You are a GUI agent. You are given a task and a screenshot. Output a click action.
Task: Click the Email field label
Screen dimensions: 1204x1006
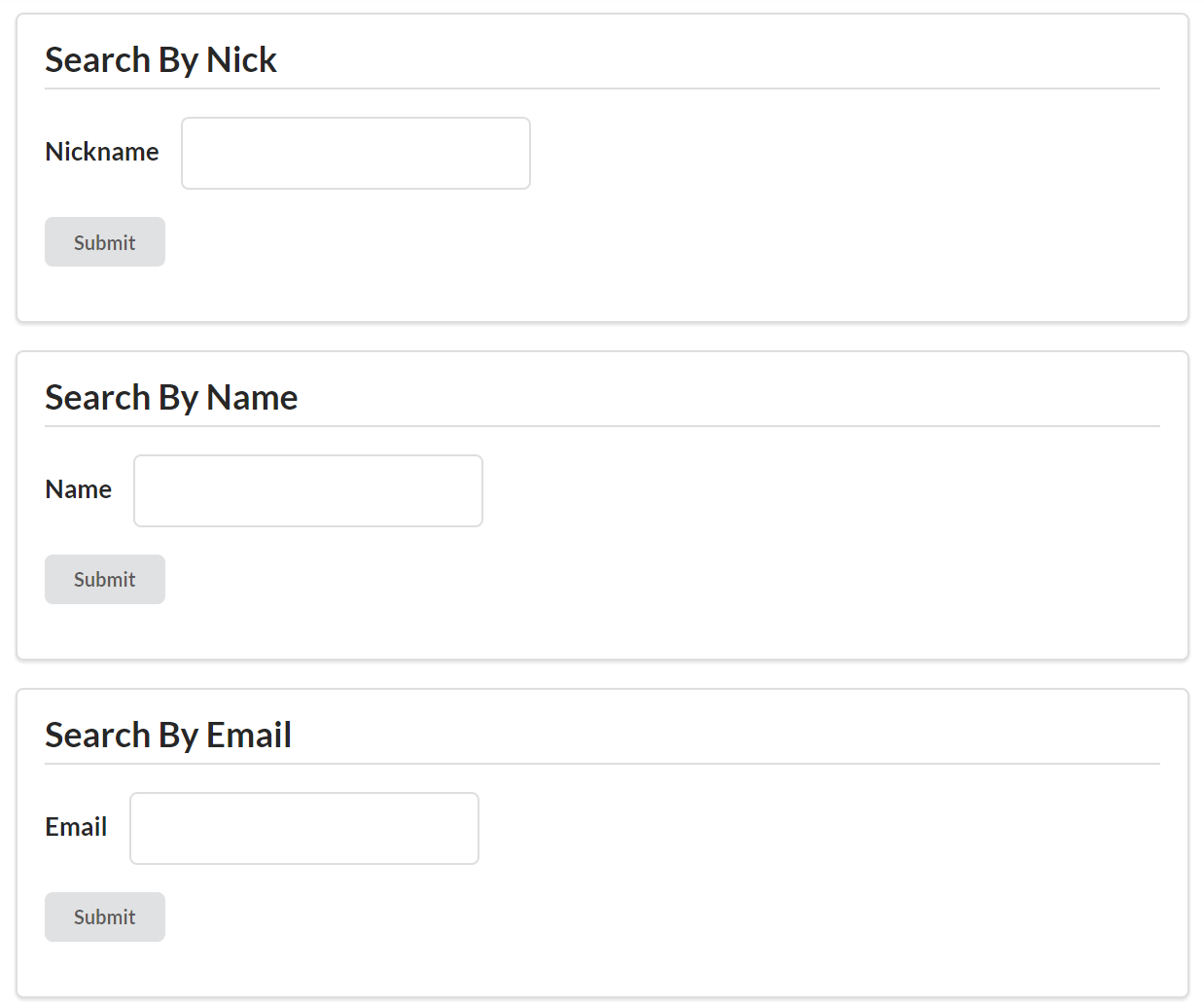point(76,827)
